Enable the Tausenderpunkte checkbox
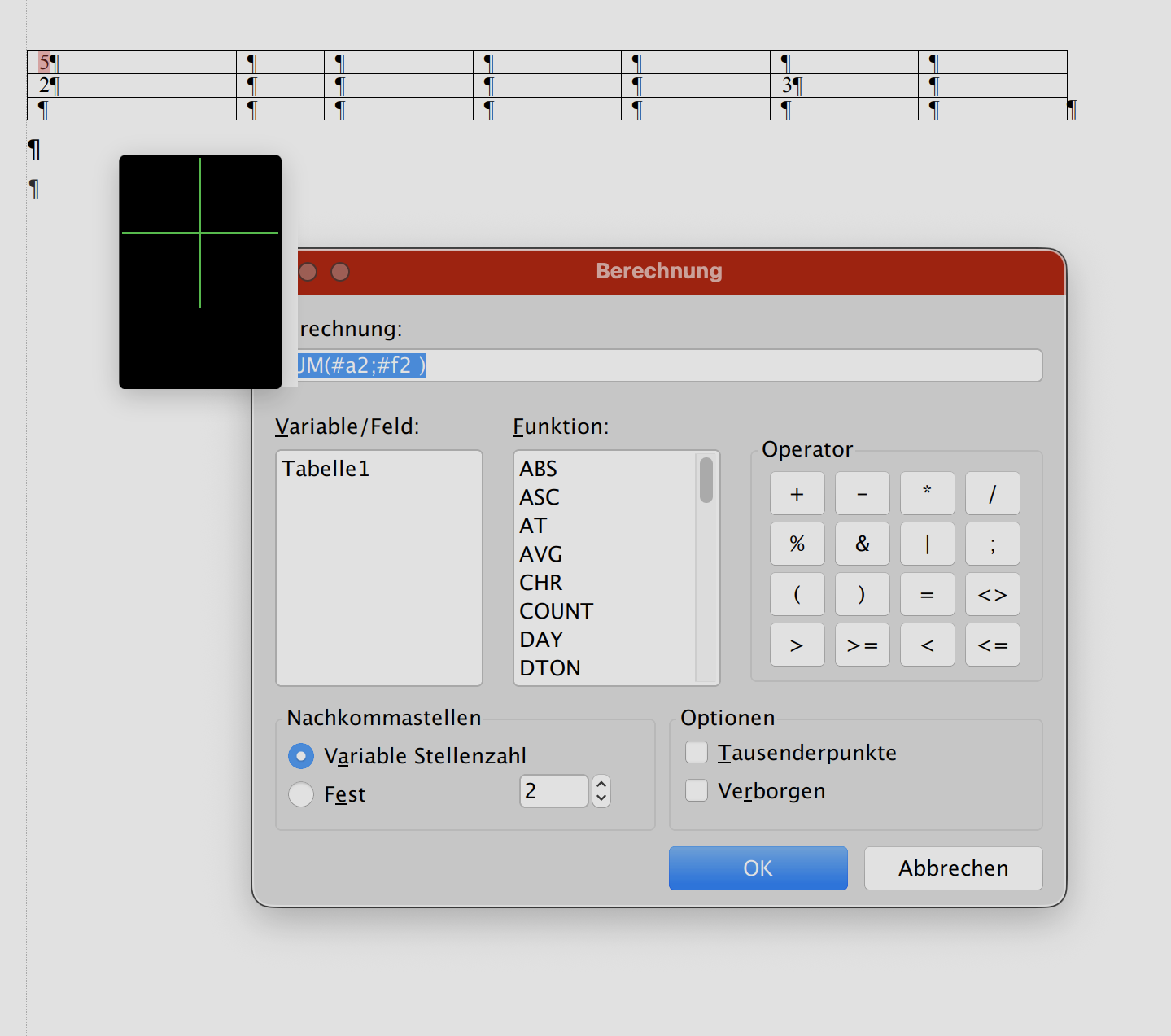Screen dimensions: 1171x1036 [x=697, y=752]
